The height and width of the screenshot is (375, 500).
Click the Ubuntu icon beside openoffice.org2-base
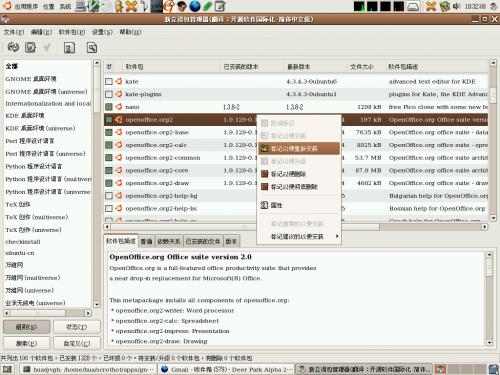[119, 132]
